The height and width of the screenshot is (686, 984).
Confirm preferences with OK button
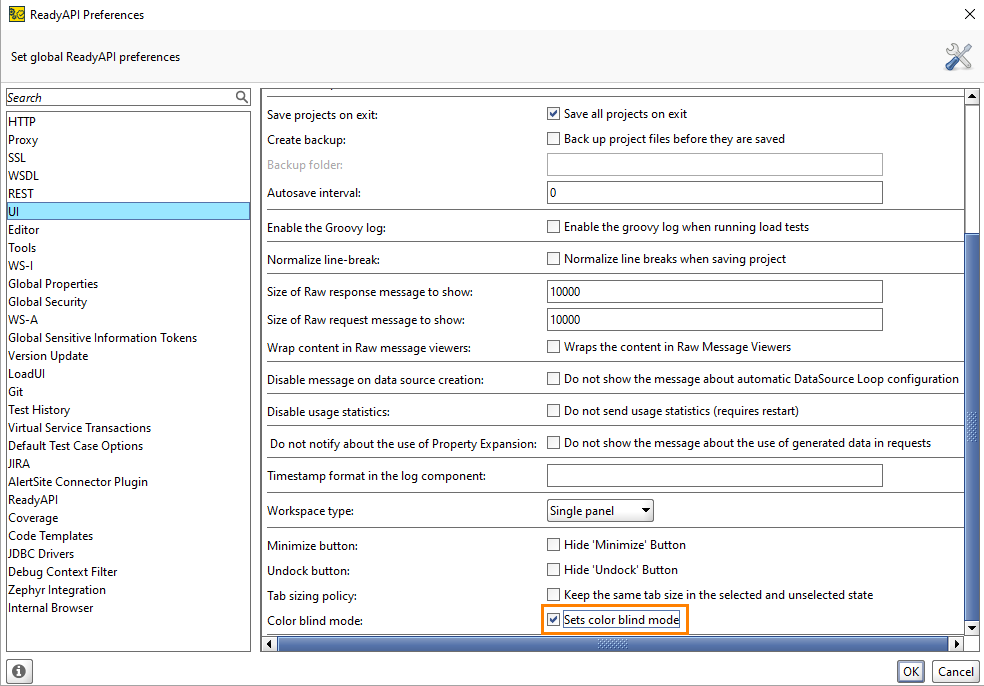[911, 672]
